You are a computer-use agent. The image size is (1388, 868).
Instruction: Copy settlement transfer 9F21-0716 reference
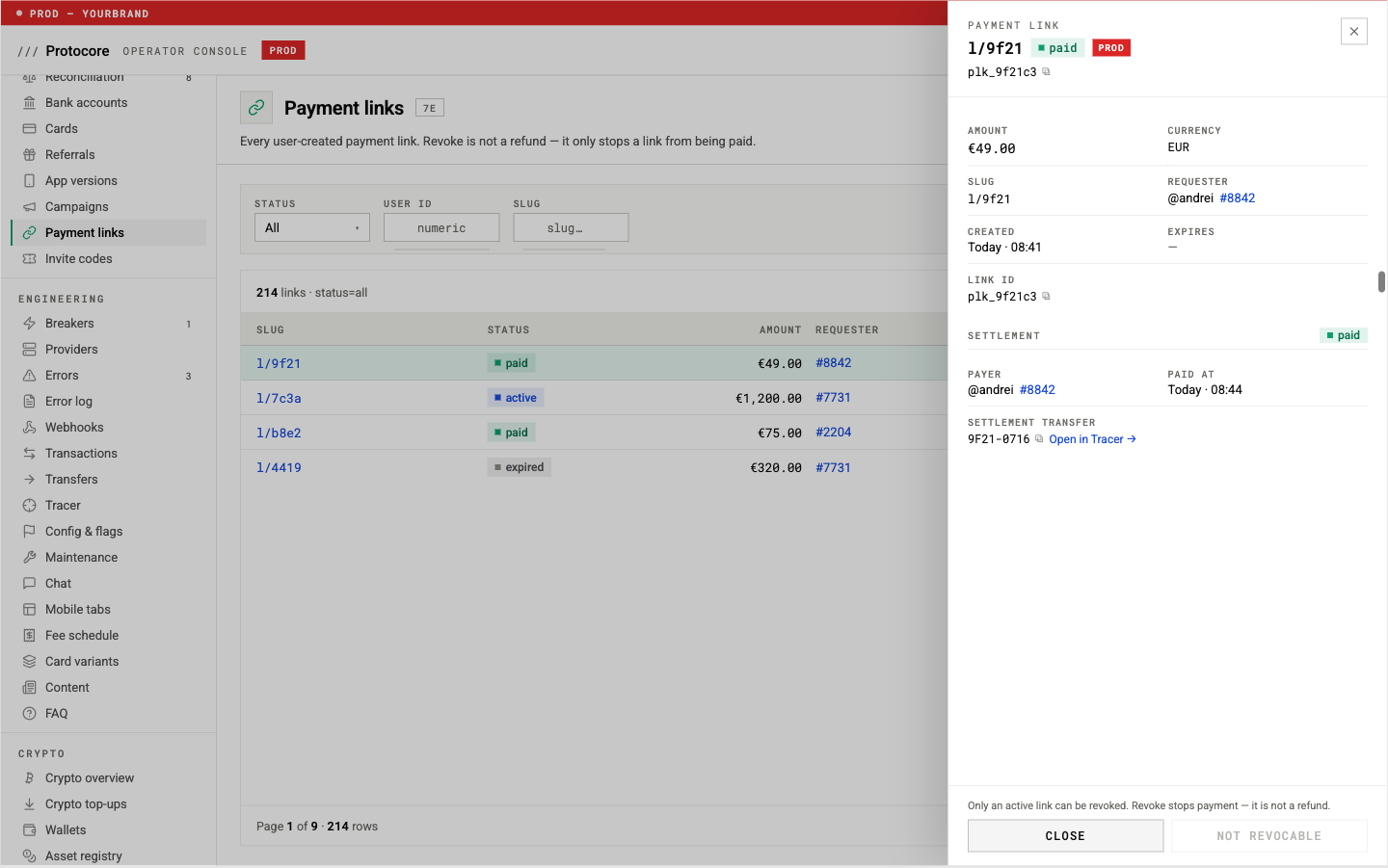[x=1039, y=439]
